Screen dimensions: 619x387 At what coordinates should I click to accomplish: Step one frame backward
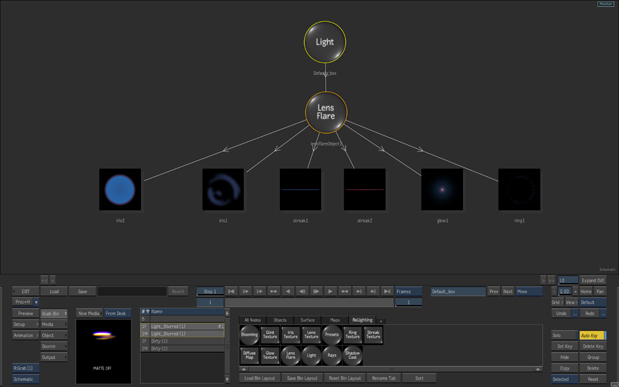click(302, 291)
